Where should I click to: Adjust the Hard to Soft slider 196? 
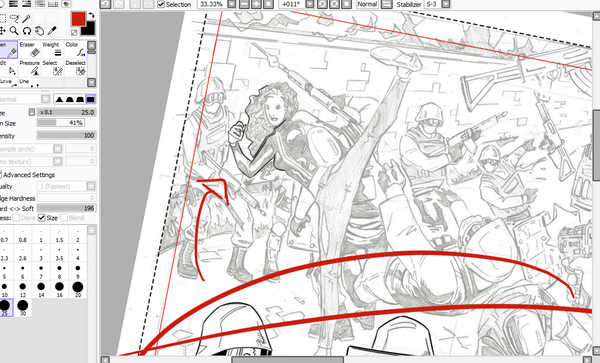[x=66, y=208]
